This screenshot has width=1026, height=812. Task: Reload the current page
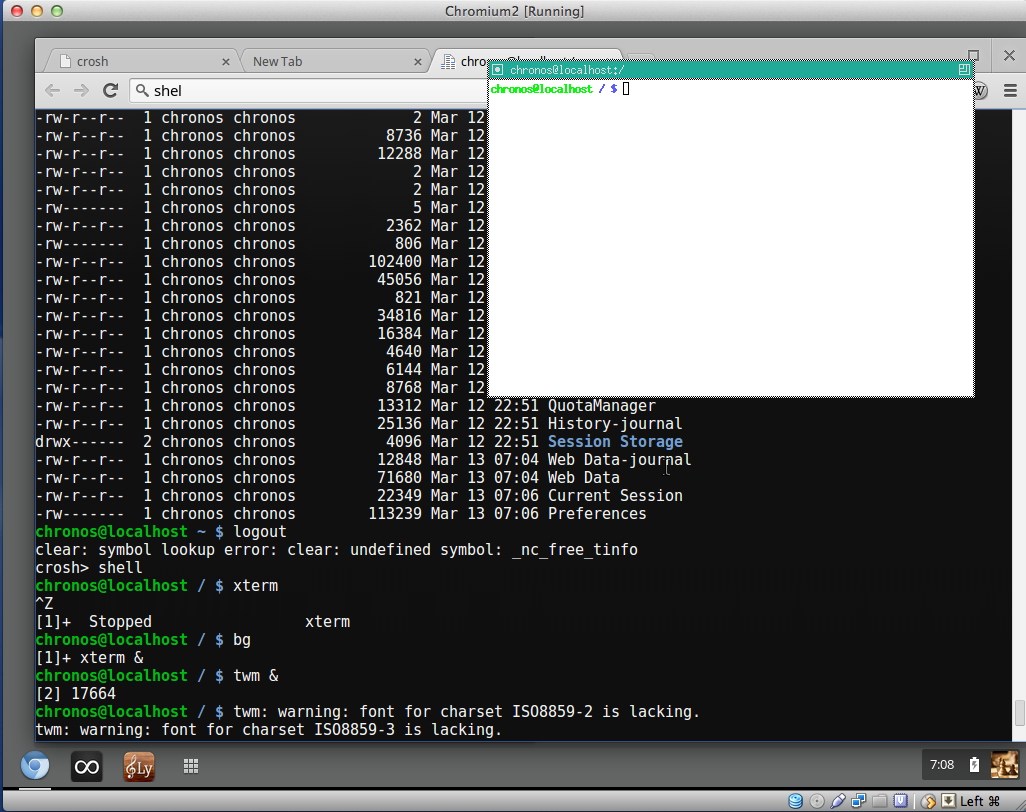click(x=111, y=90)
